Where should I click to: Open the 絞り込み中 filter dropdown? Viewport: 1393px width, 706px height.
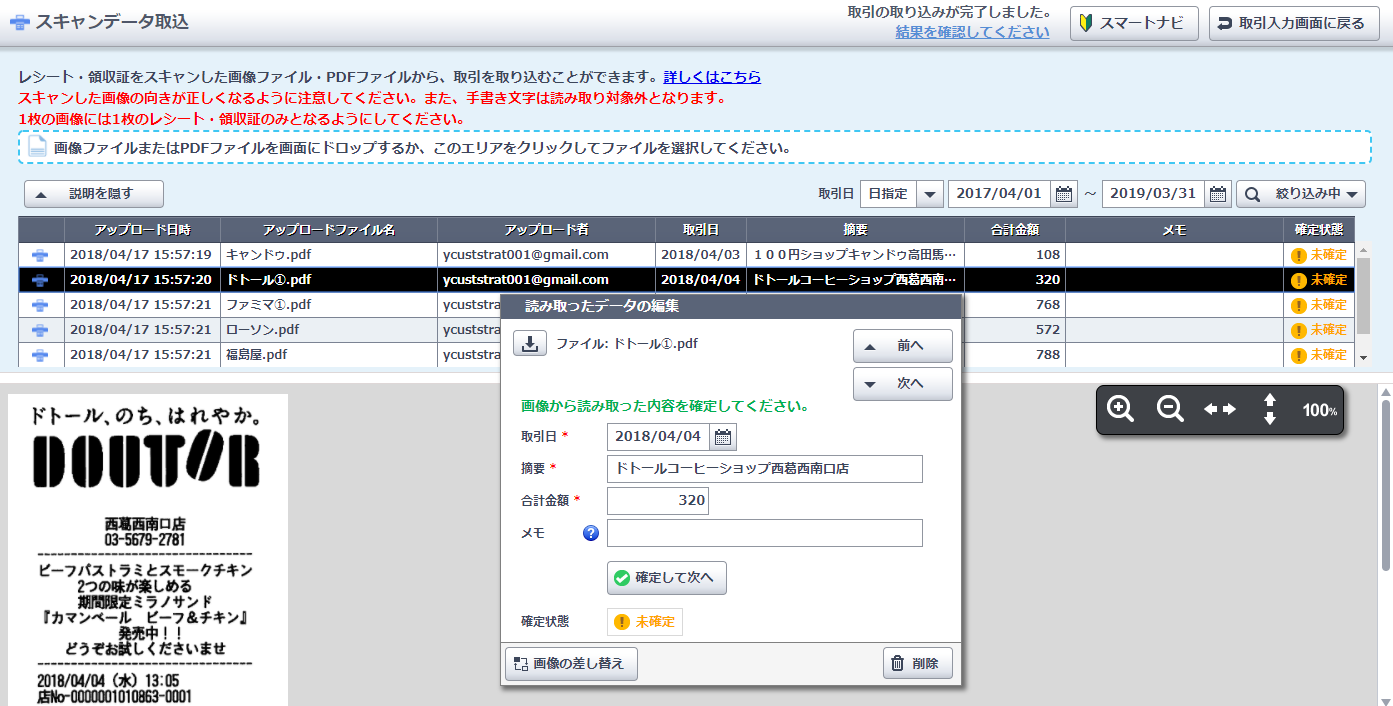click(x=1301, y=193)
